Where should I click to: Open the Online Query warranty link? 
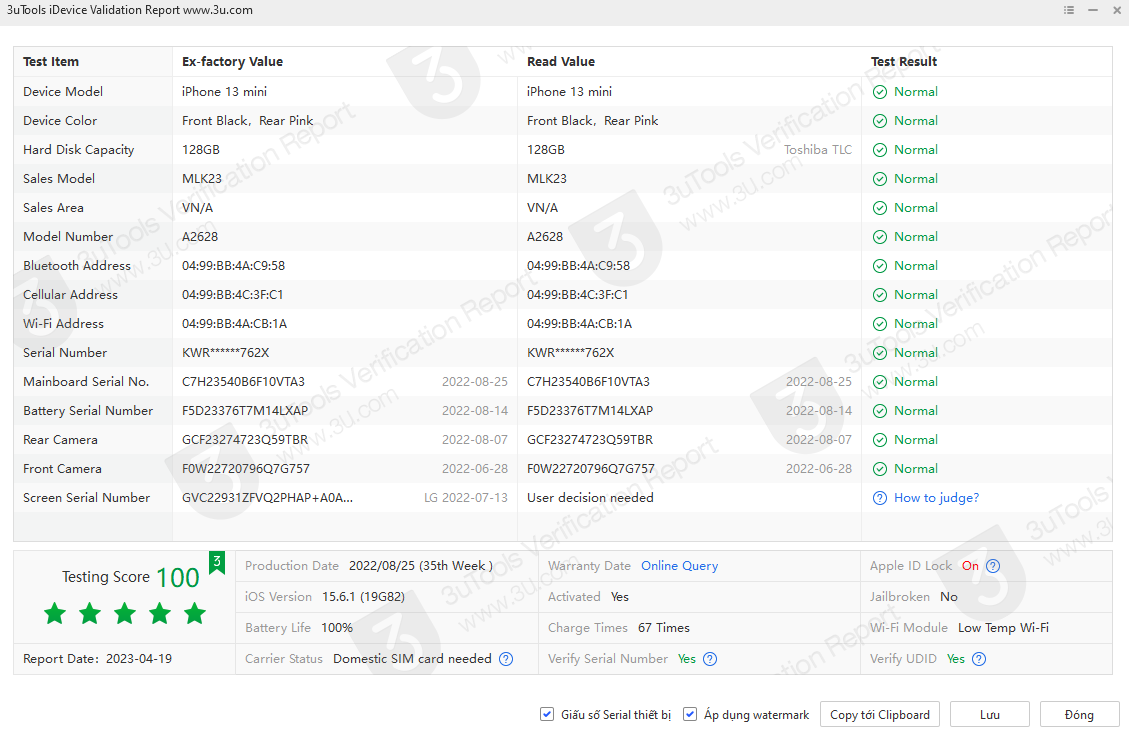[x=679, y=566]
